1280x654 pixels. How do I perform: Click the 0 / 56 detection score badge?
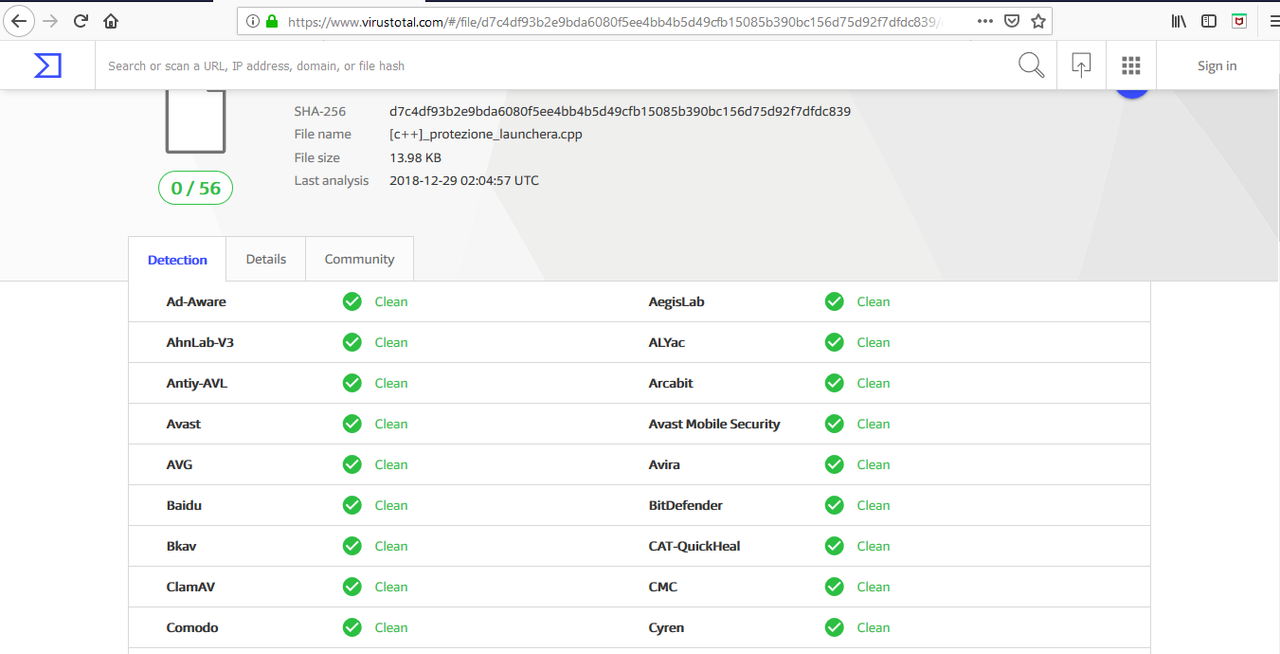[x=195, y=188]
